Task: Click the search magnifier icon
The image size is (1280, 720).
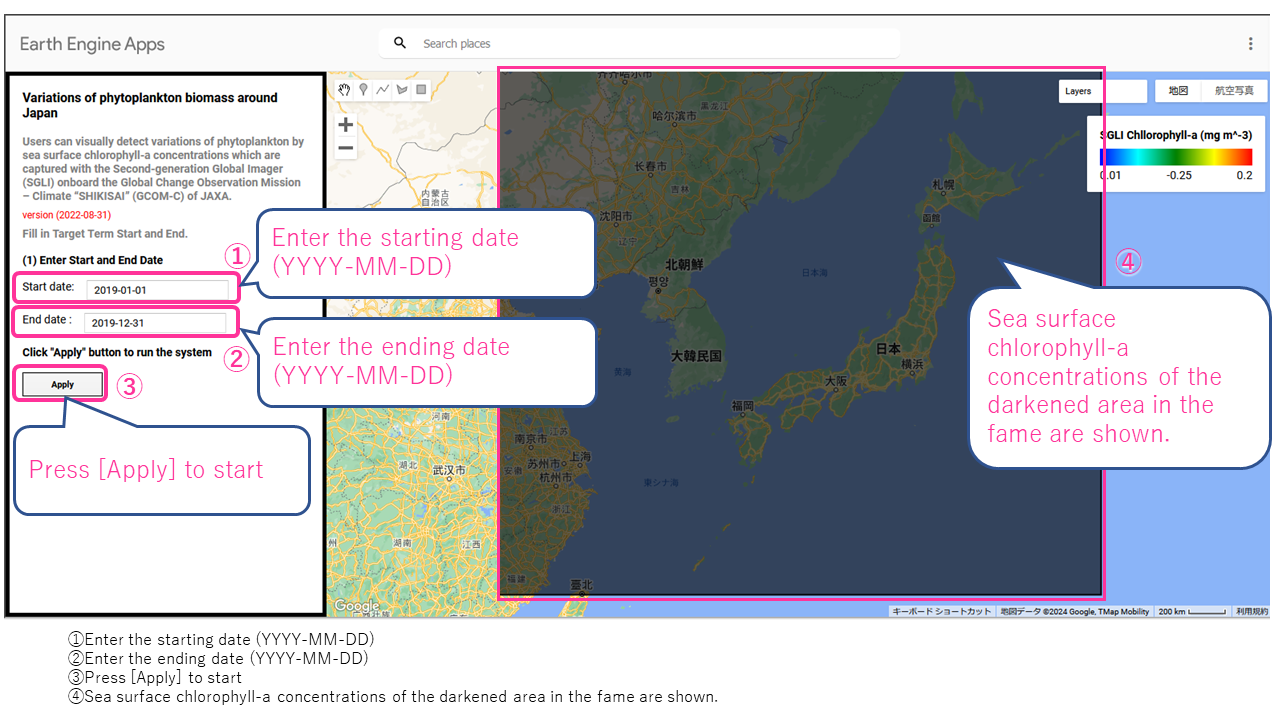Action: coord(400,43)
